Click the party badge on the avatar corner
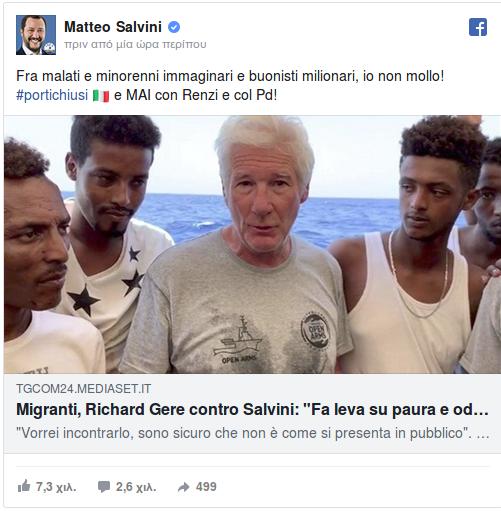501x511 pixels. tap(50, 48)
